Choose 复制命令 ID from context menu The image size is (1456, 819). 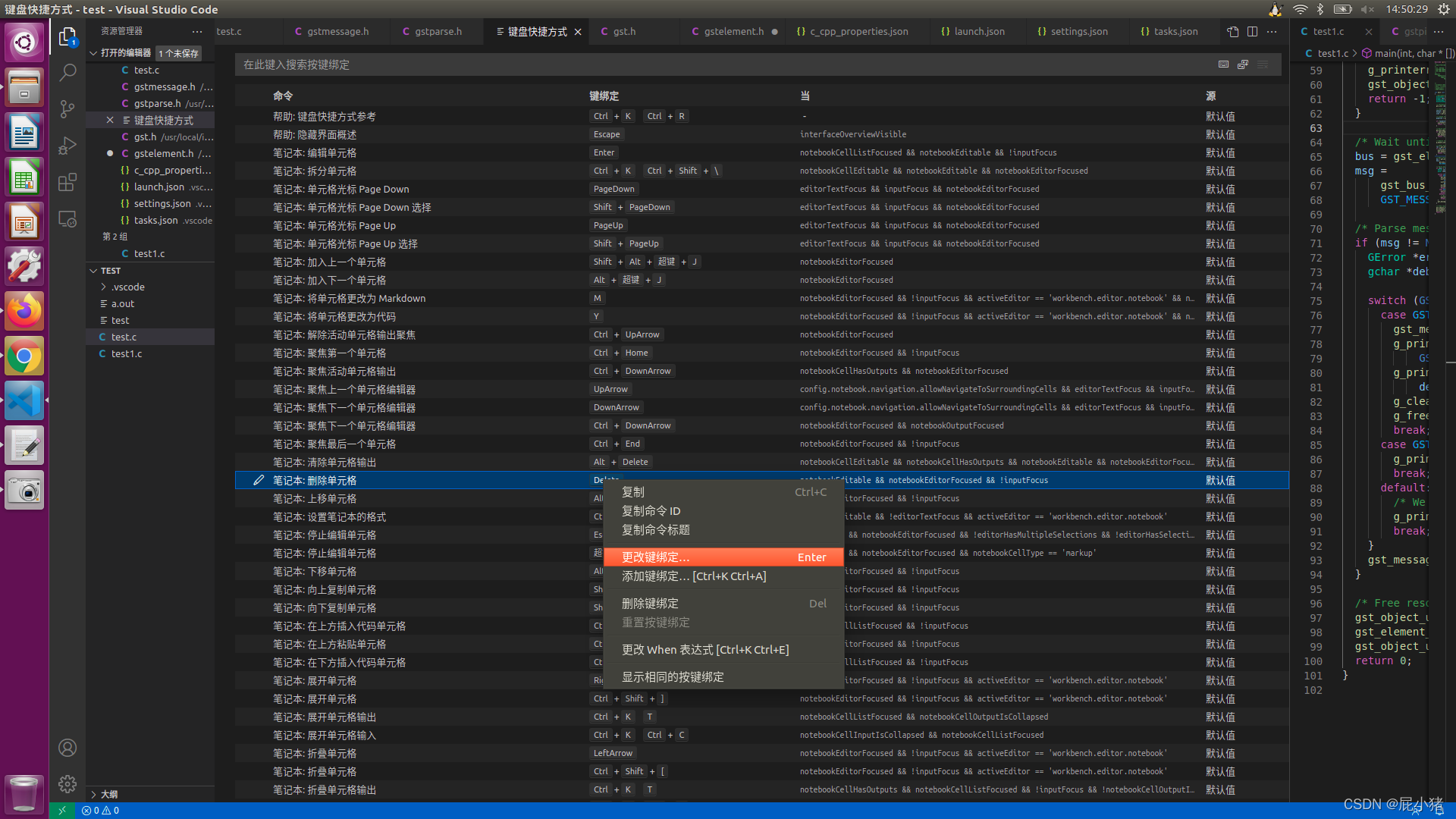(x=723, y=511)
